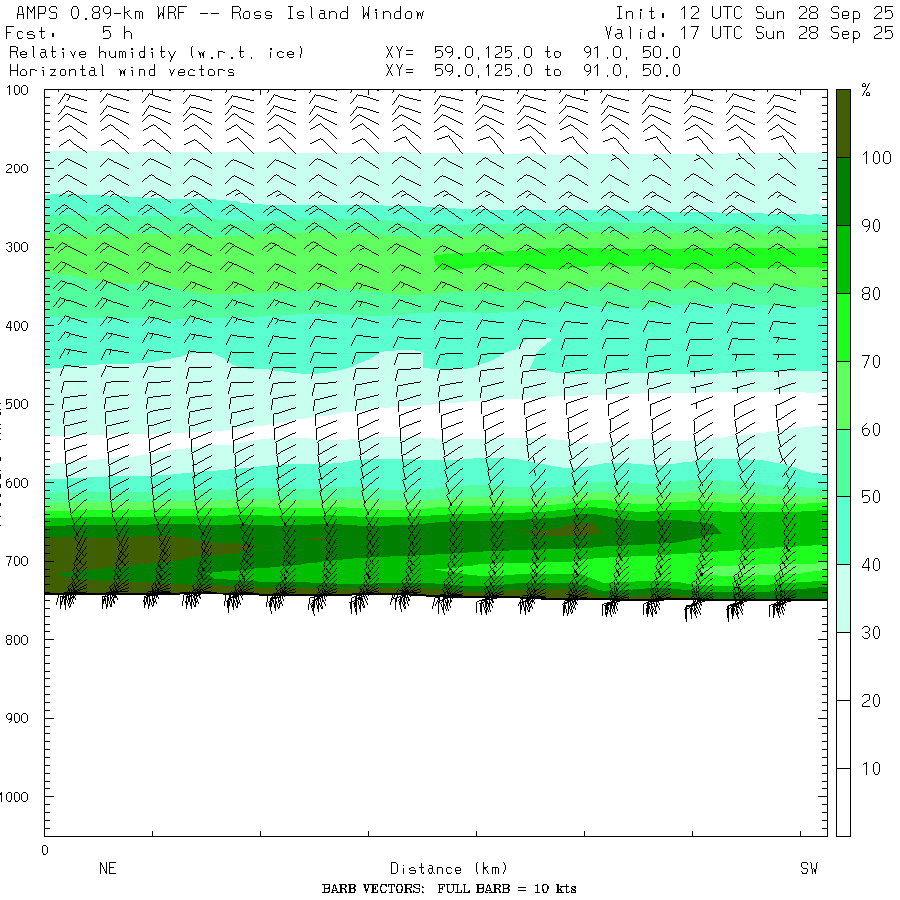Click the green swatch between 80 and 90
The width and height of the screenshot is (900, 900).
click(843, 259)
